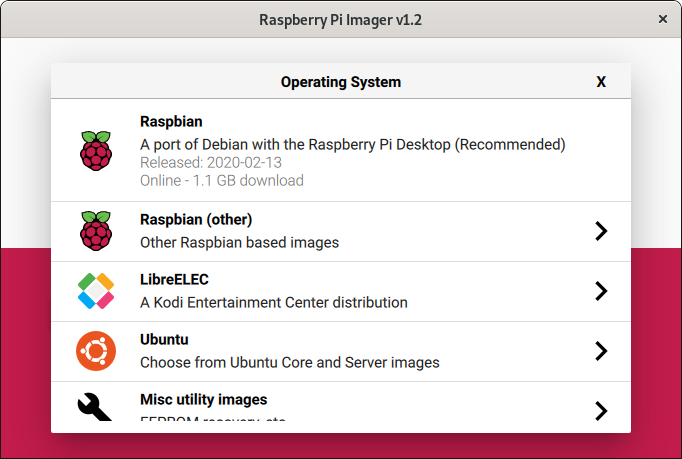The height and width of the screenshot is (459, 682).
Task: Open the Ubuntu submenu chevron
Action: pyautogui.click(x=600, y=351)
